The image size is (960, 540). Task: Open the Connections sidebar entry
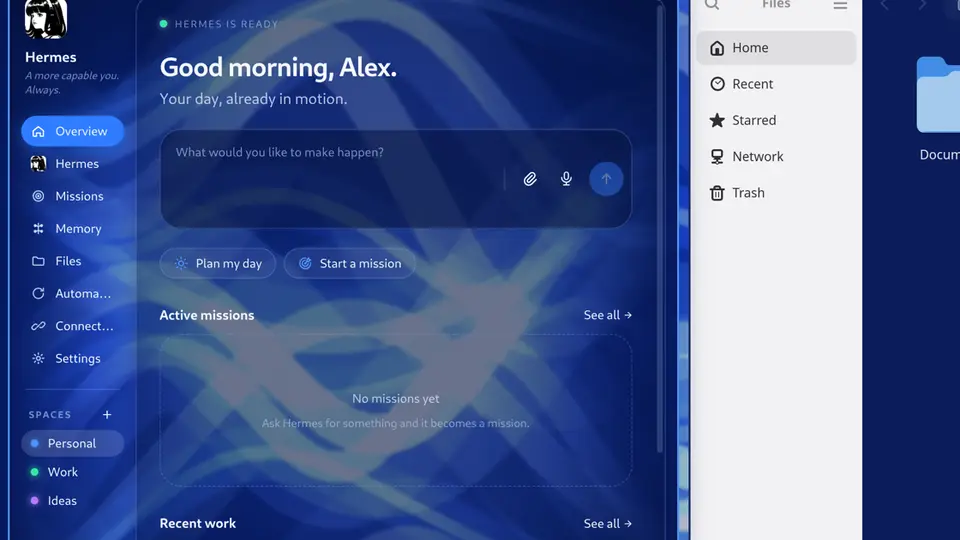[x=72, y=326]
